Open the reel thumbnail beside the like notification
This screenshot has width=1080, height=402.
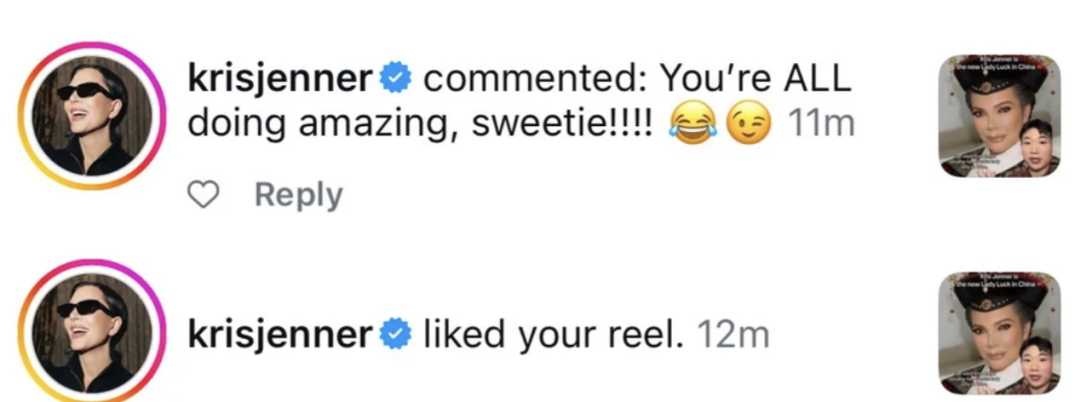[x=1000, y=332]
